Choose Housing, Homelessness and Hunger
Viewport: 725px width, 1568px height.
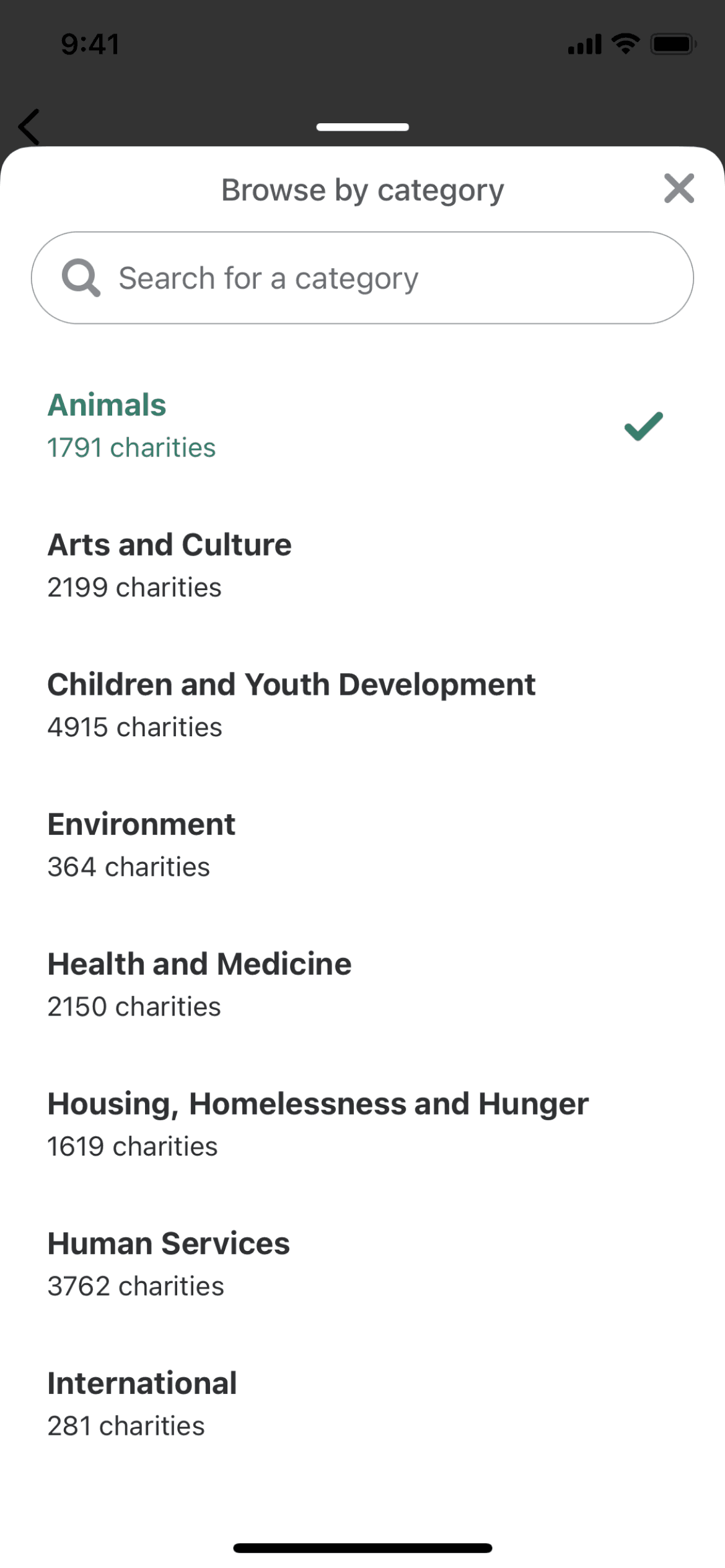[x=318, y=1124]
